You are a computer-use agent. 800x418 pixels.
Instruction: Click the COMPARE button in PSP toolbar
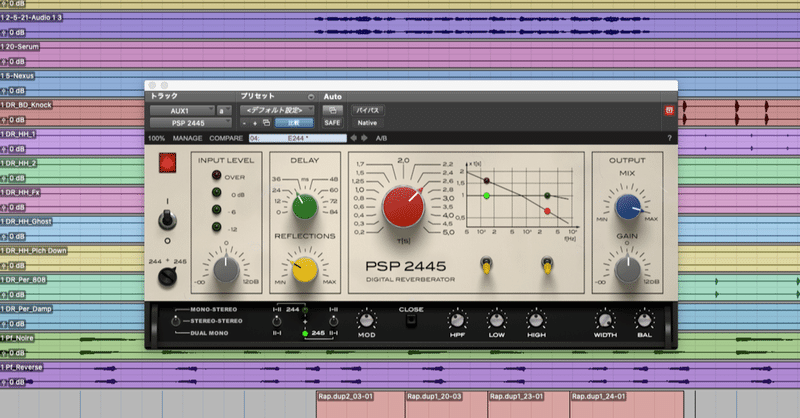click(x=226, y=138)
